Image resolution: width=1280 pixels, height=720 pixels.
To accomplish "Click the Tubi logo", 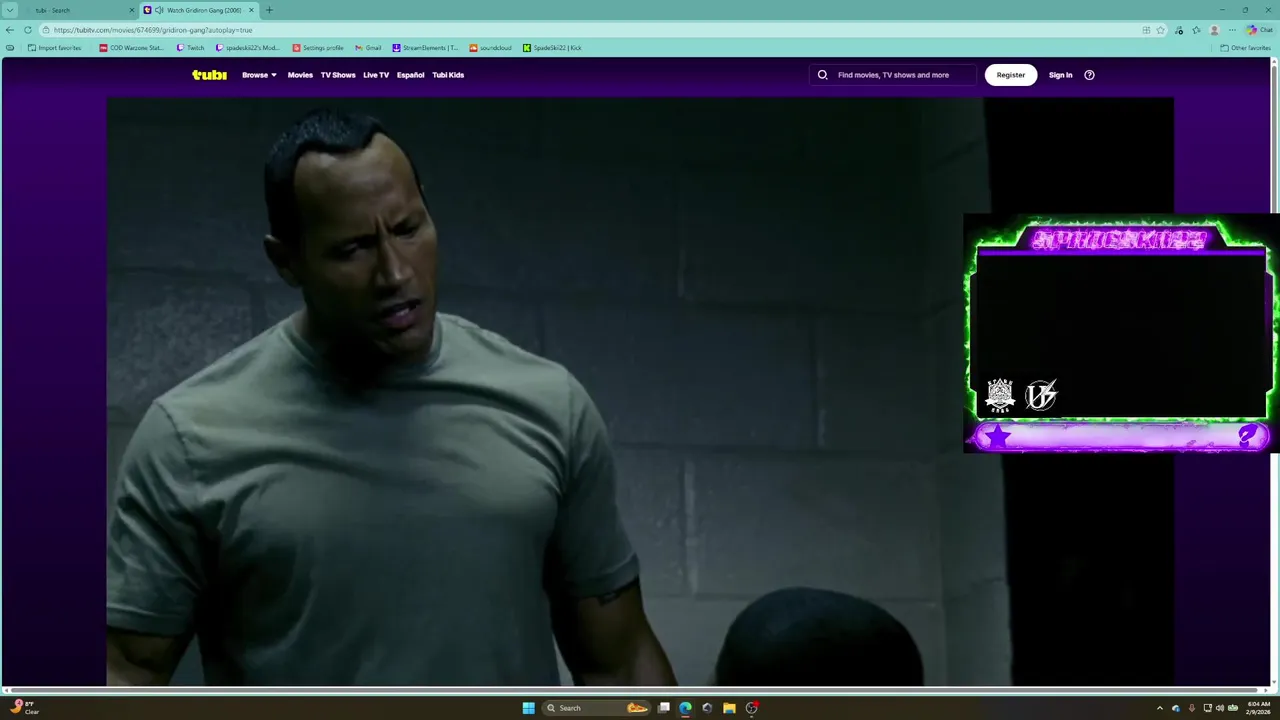I will tap(209, 75).
